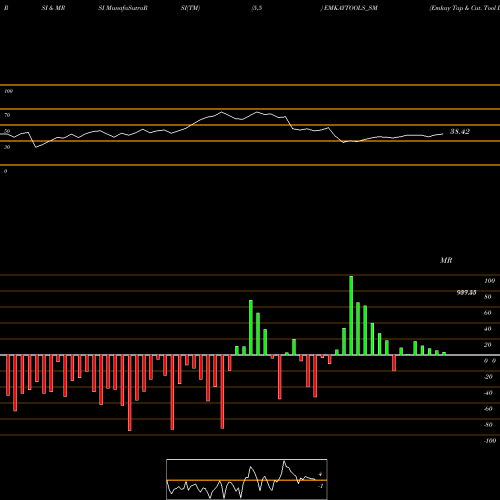
Task: Click the '4' label inside the mini chart
Action: pos(320,474)
